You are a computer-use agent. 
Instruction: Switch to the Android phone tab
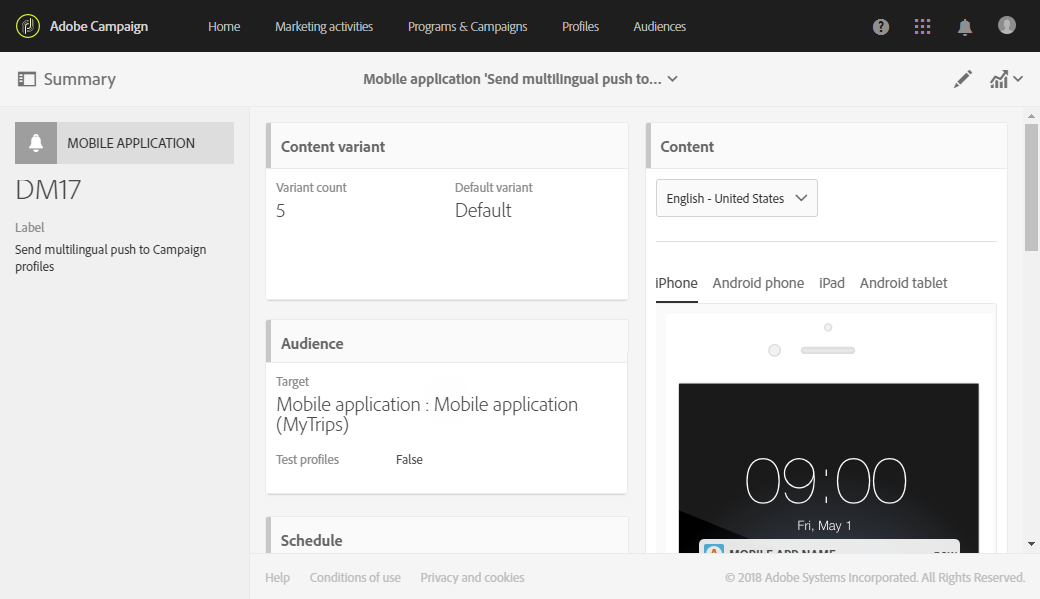757,283
